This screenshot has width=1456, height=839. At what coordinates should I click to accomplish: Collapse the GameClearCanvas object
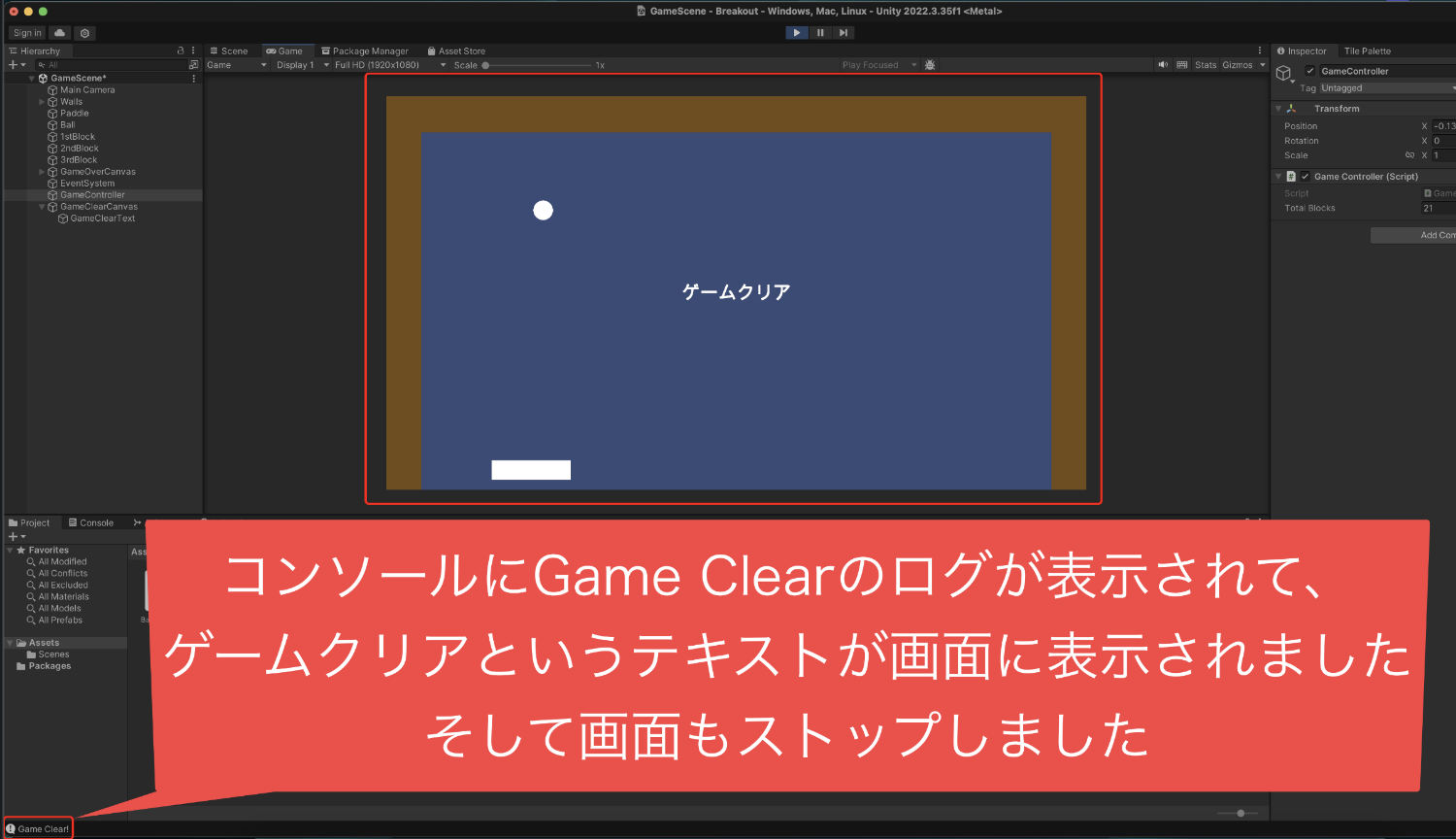42,207
